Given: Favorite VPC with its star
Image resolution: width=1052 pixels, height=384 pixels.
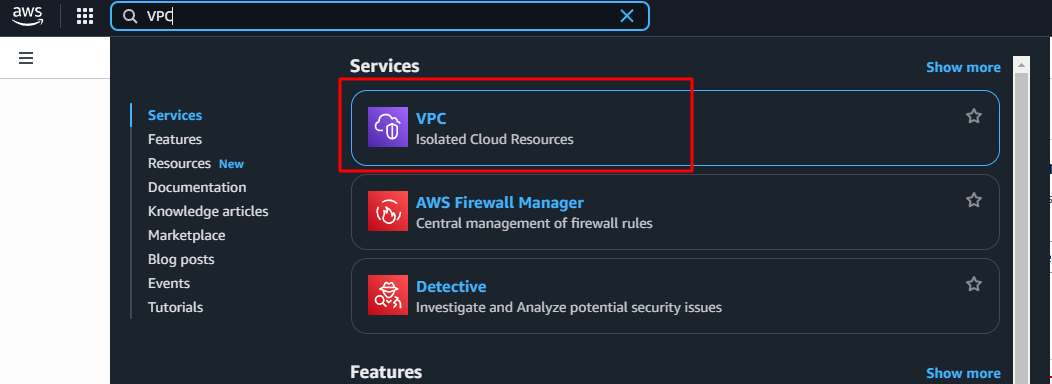Looking at the screenshot, I should coord(974,116).
